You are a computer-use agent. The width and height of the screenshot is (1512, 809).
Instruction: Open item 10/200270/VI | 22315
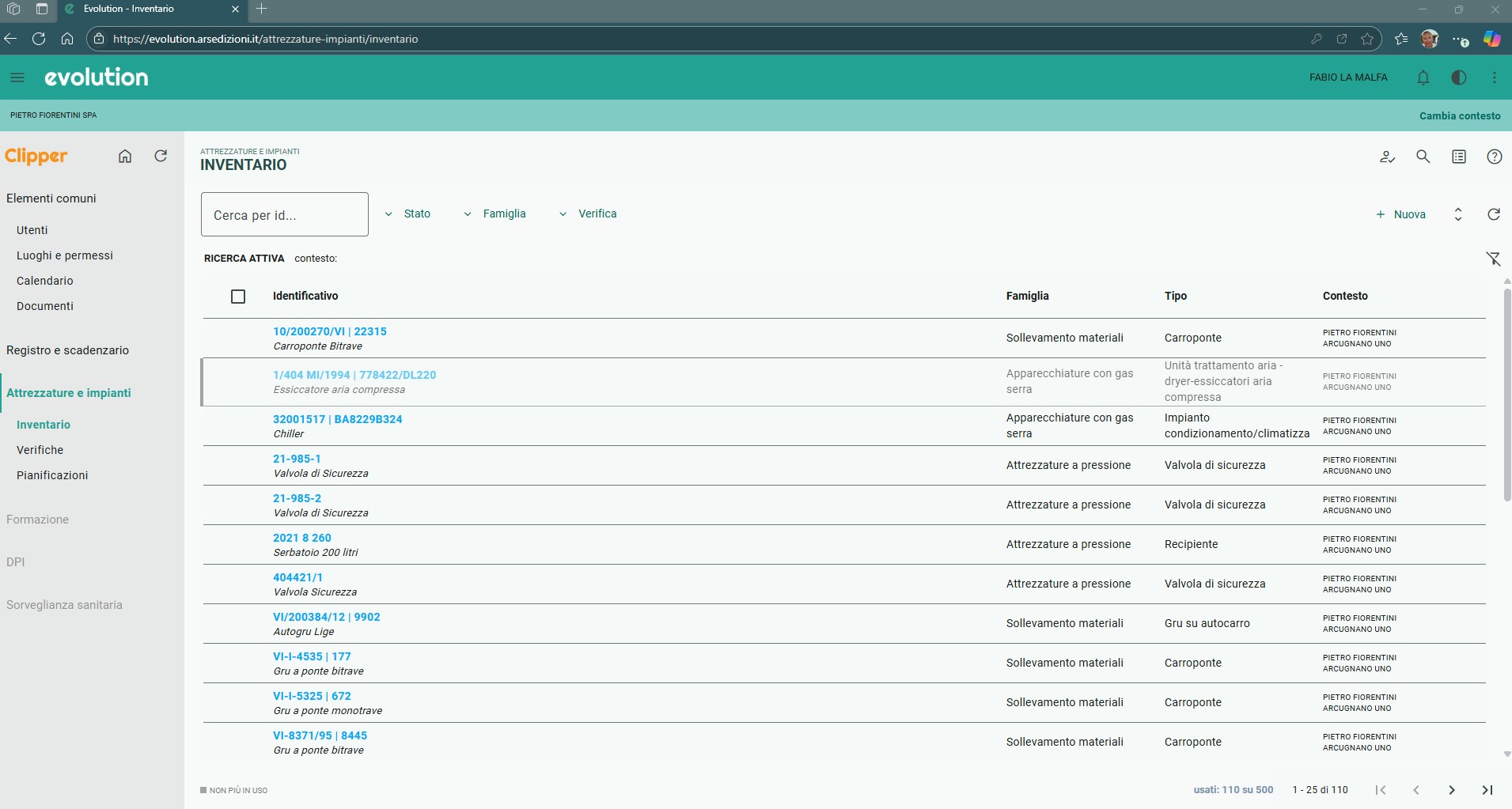click(330, 331)
